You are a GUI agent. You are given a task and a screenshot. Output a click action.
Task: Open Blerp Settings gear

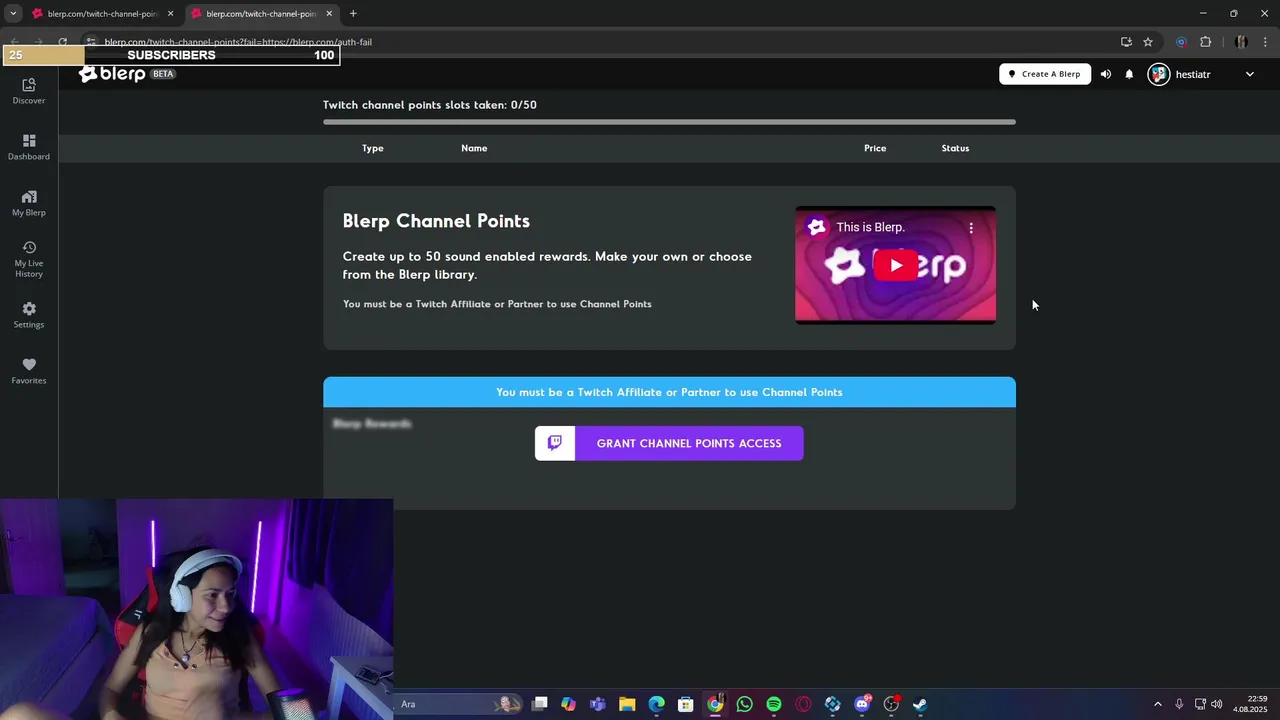tap(29, 315)
